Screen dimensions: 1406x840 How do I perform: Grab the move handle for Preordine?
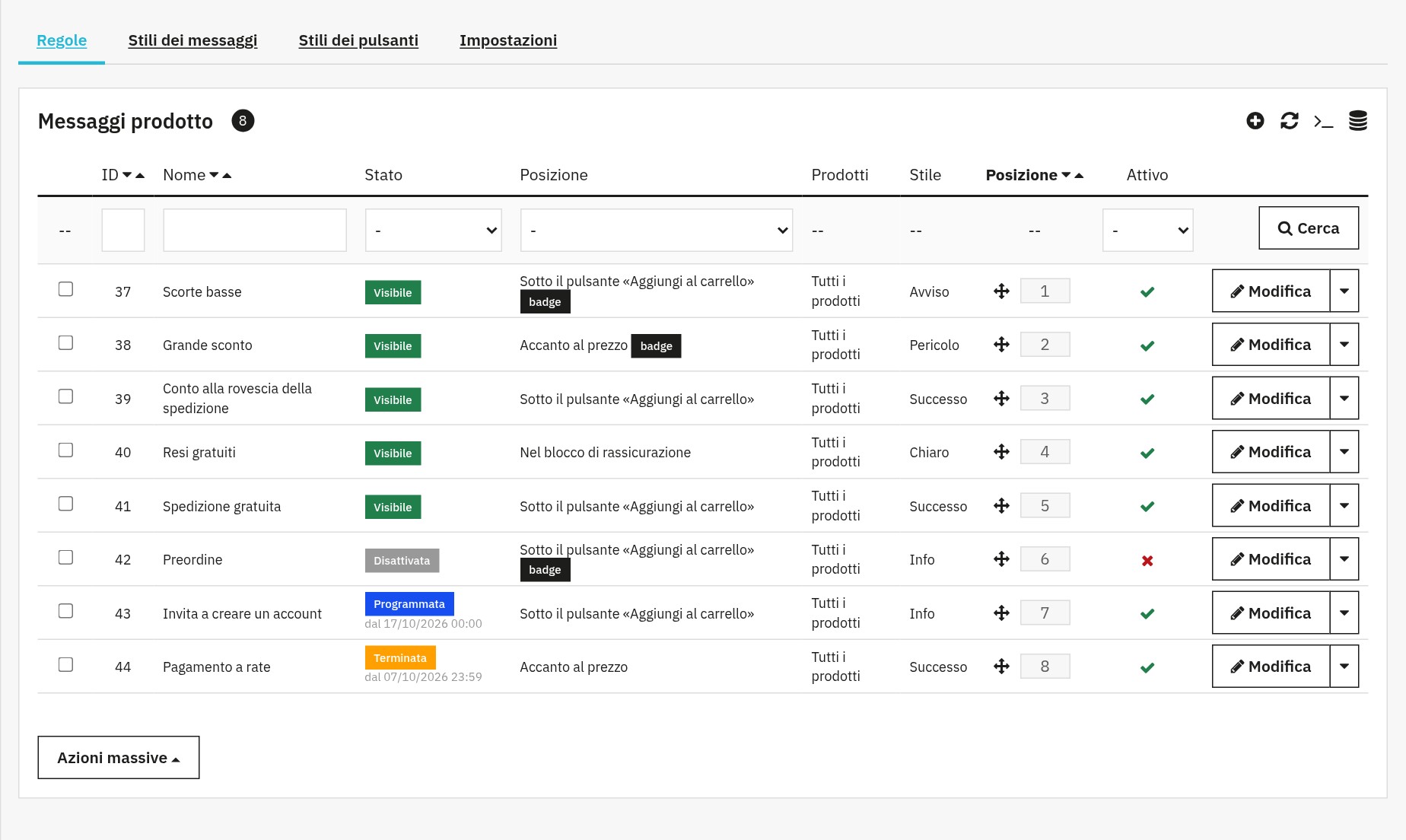pyautogui.click(x=1001, y=559)
